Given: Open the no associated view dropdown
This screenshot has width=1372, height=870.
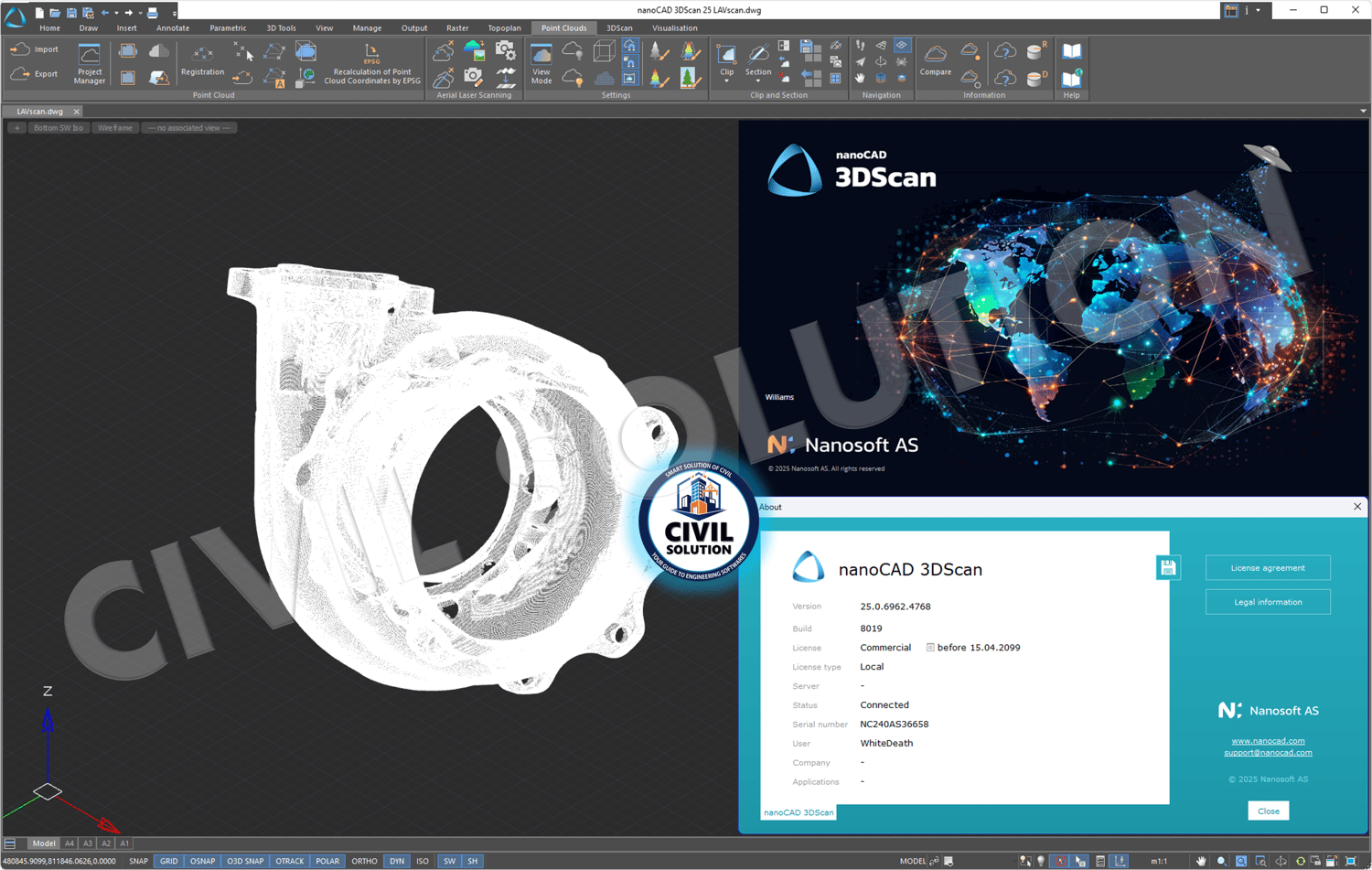Looking at the screenshot, I should (189, 128).
